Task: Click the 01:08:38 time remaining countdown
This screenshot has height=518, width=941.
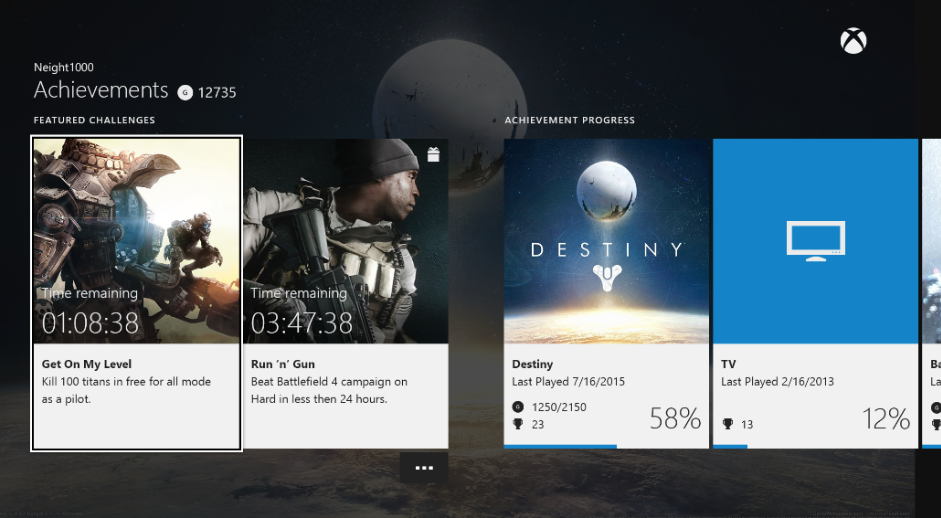Action: [x=90, y=323]
